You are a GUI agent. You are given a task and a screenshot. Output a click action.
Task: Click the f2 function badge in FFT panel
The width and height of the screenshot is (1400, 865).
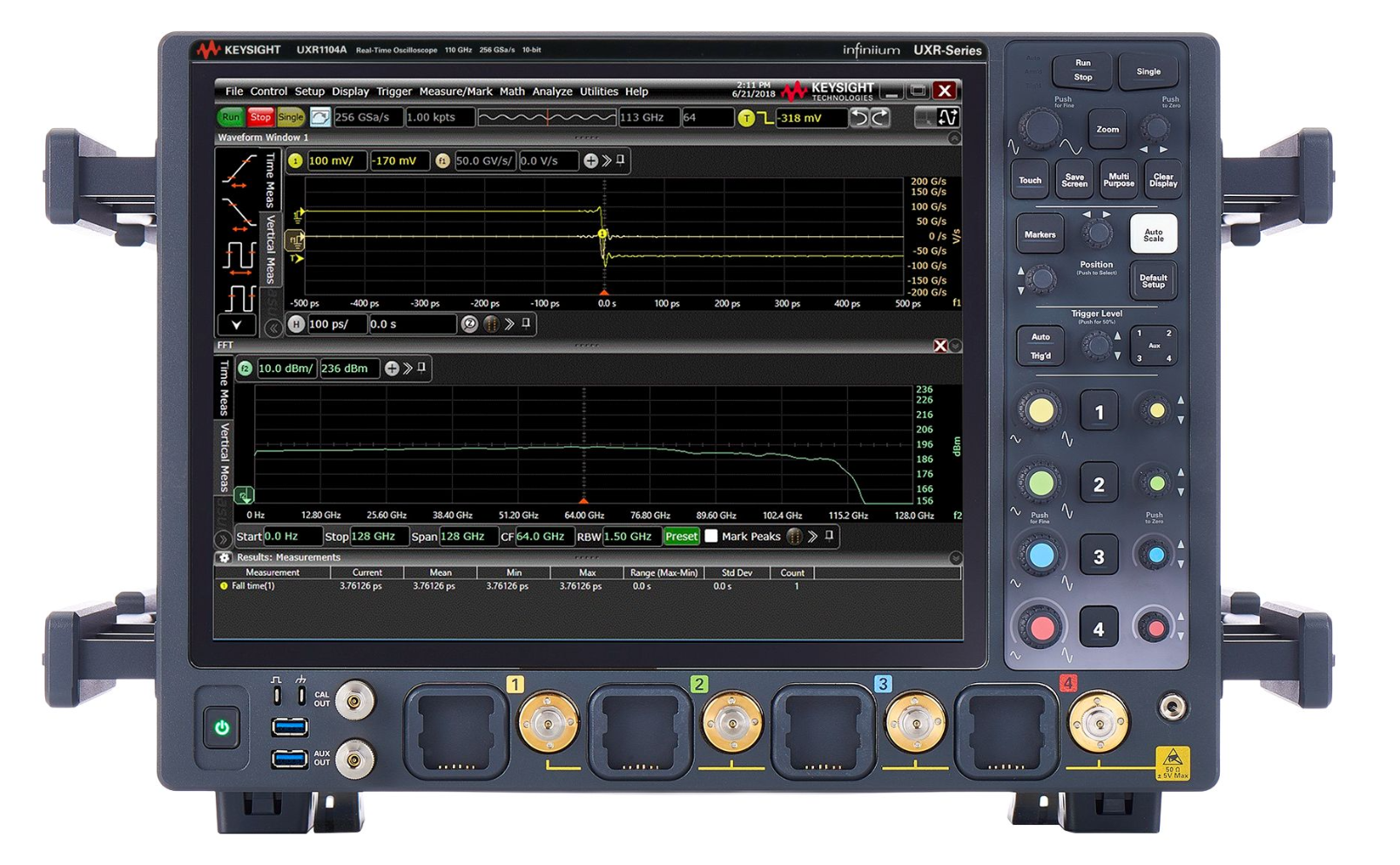(x=245, y=368)
